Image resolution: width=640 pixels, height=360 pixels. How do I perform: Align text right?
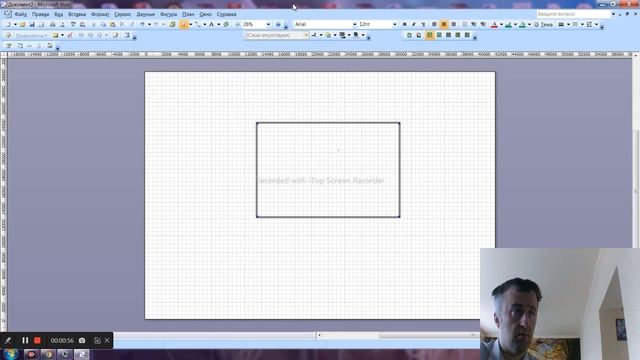point(453,24)
